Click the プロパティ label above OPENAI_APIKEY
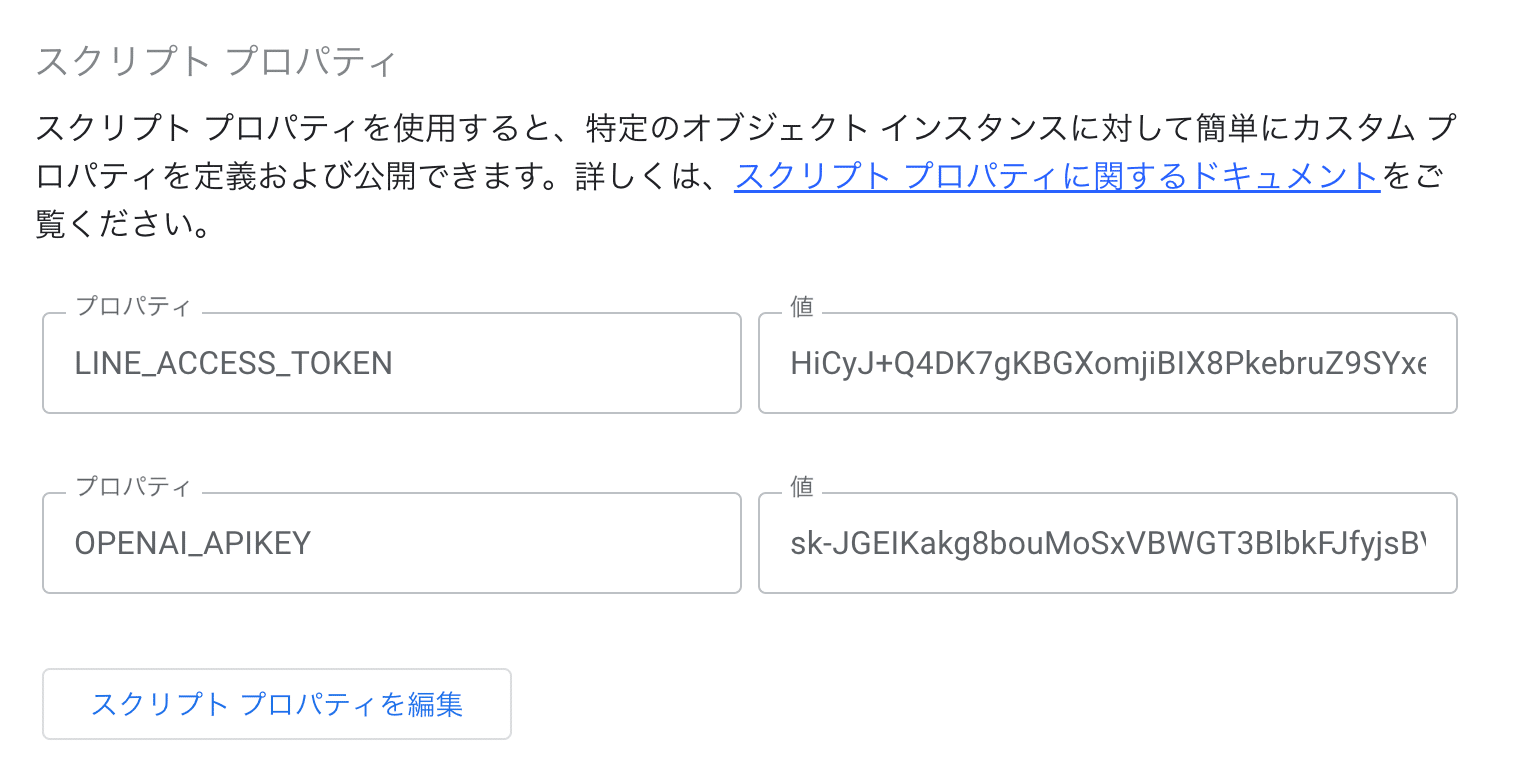 point(132,487)
